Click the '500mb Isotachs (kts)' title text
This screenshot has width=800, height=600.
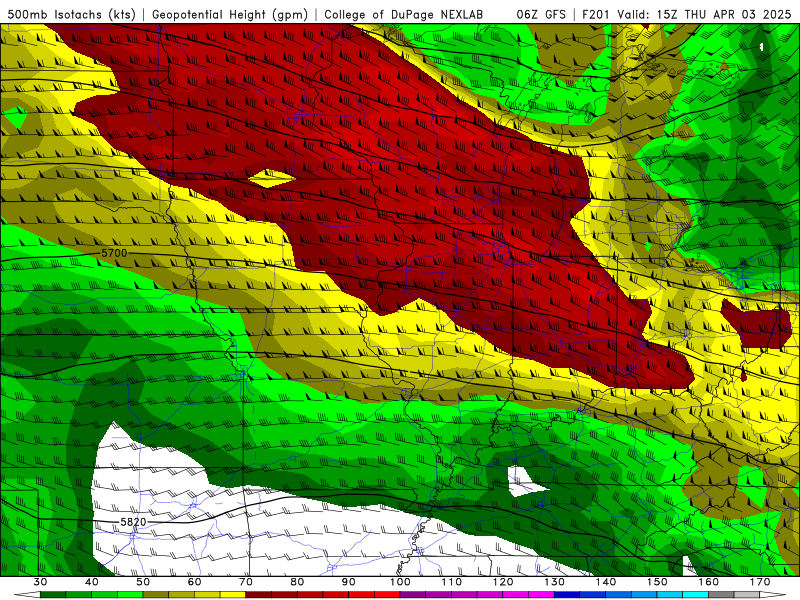coord(71,14)
